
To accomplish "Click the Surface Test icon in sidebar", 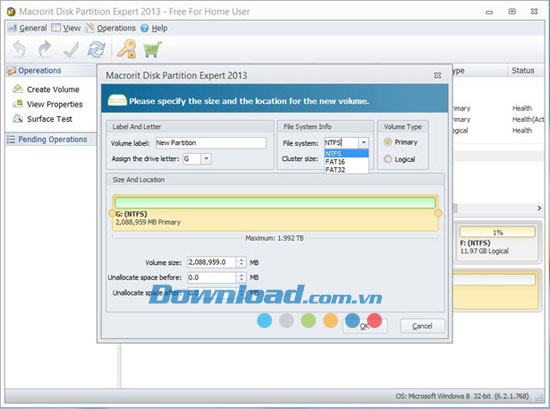I will [18, 119].
